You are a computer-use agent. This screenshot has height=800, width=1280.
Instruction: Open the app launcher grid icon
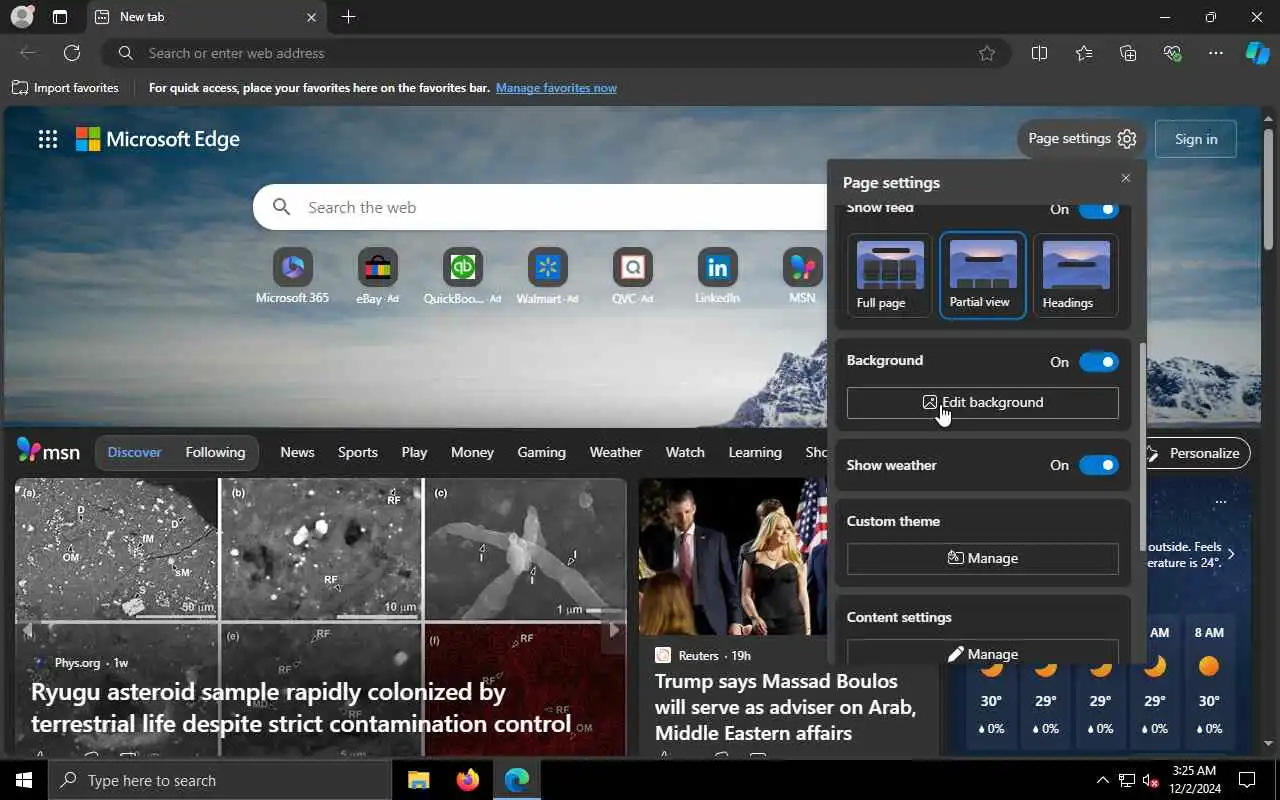(48, 139)
